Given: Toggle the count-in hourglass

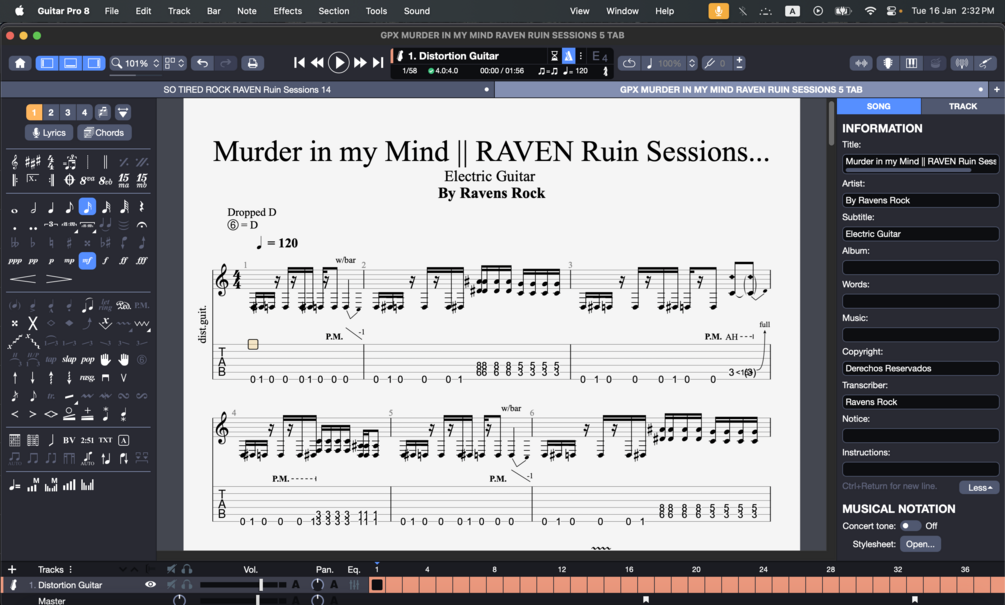Looking at the screenshot, I should coord(554,56).
